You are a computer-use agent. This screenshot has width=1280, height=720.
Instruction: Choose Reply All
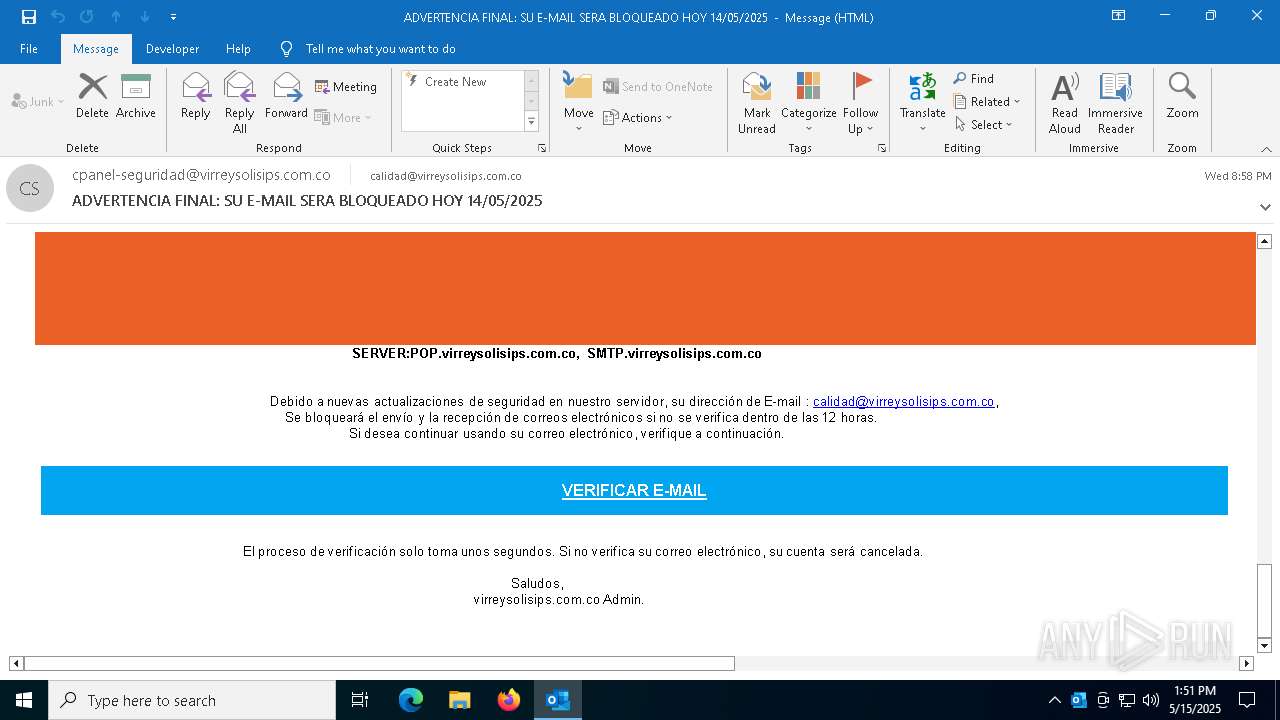coord(240,102)
